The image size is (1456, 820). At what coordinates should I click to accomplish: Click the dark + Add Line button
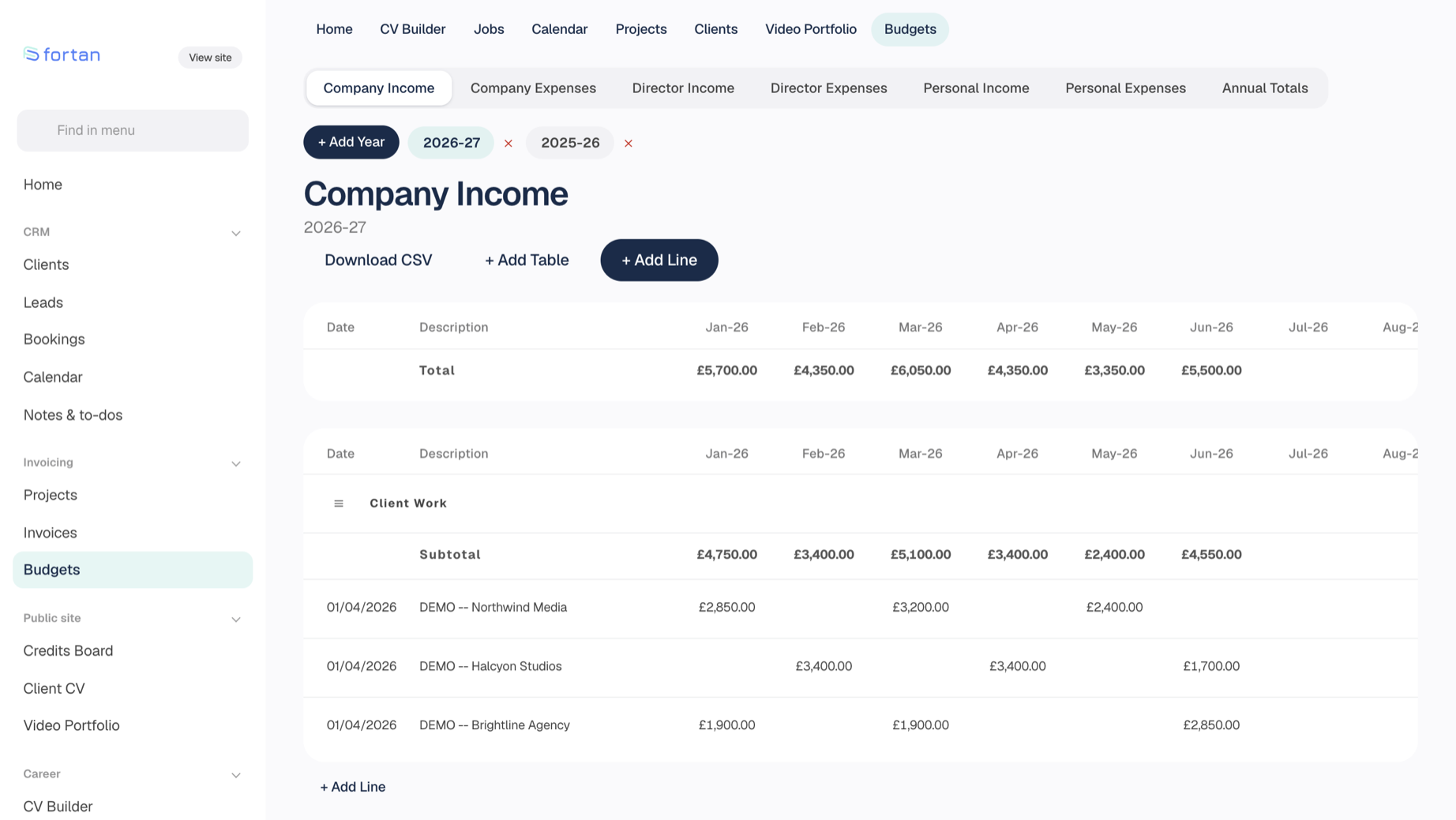click(659, 260)
